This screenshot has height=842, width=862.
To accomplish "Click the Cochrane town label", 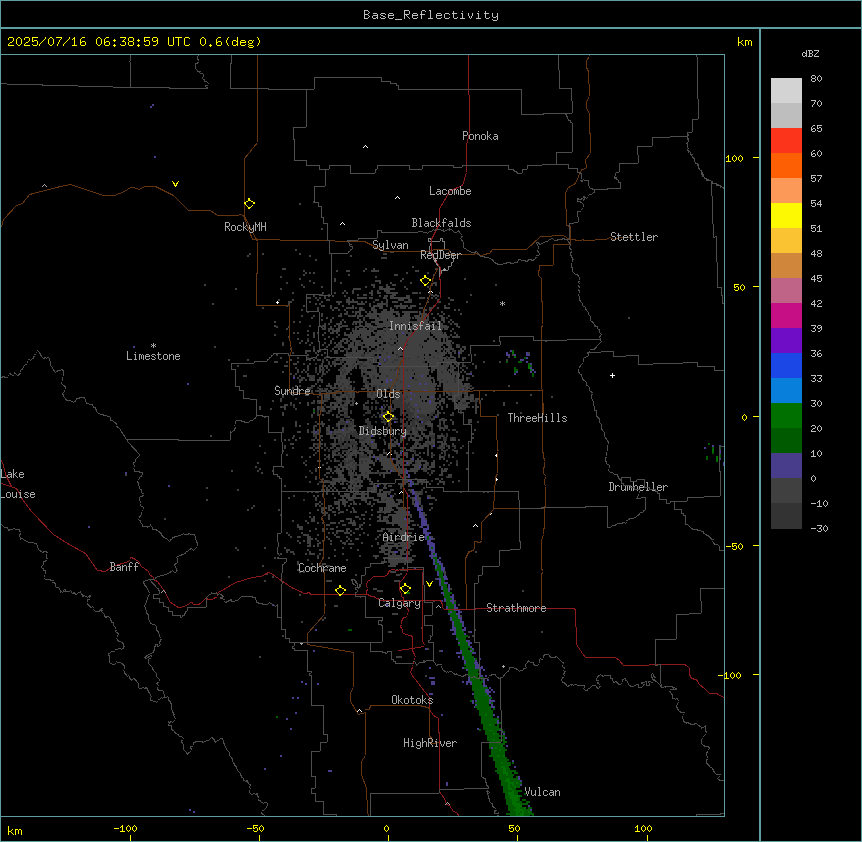I will [x=322, y=568].
